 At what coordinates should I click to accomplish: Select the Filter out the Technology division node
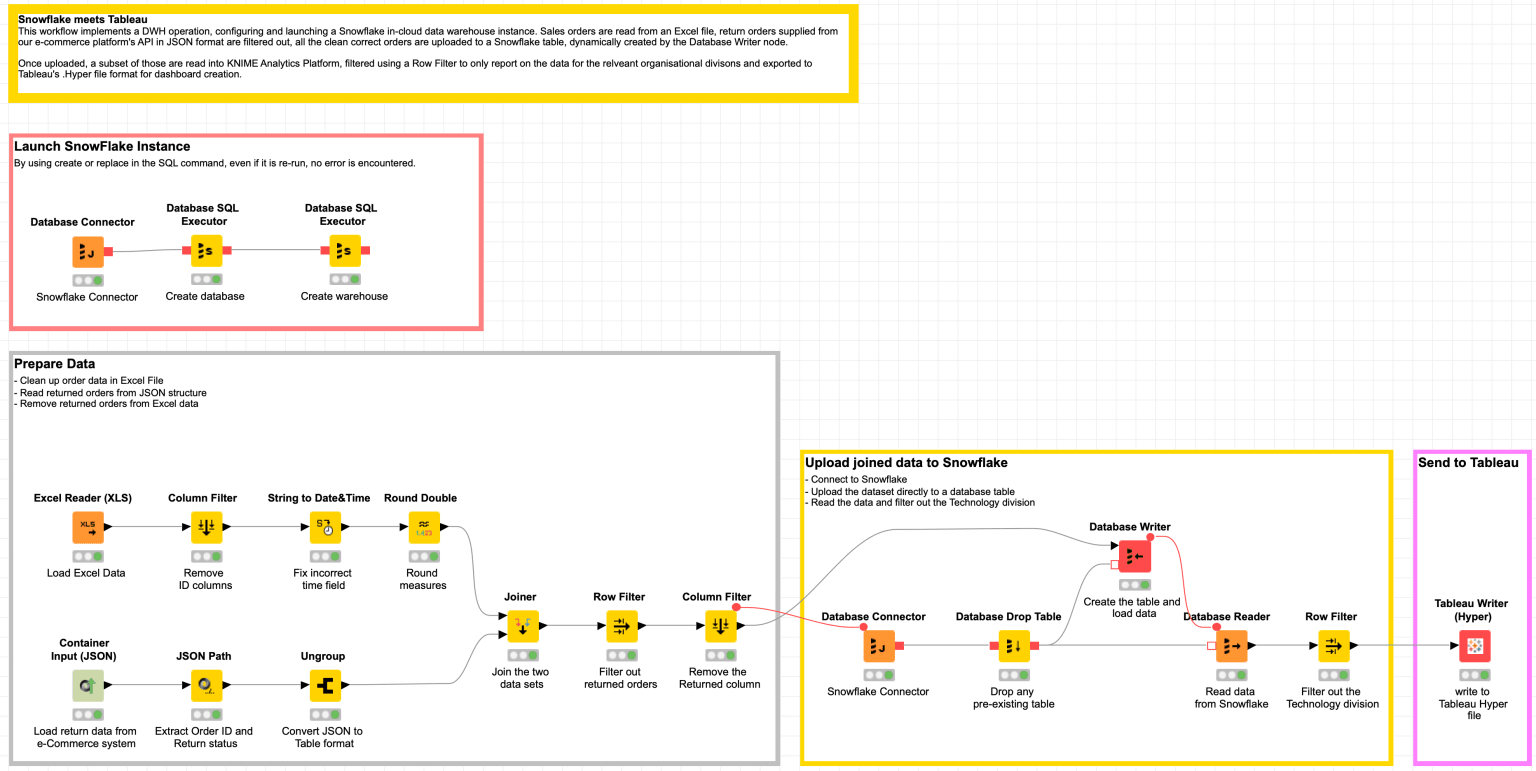click(1333, 646)
